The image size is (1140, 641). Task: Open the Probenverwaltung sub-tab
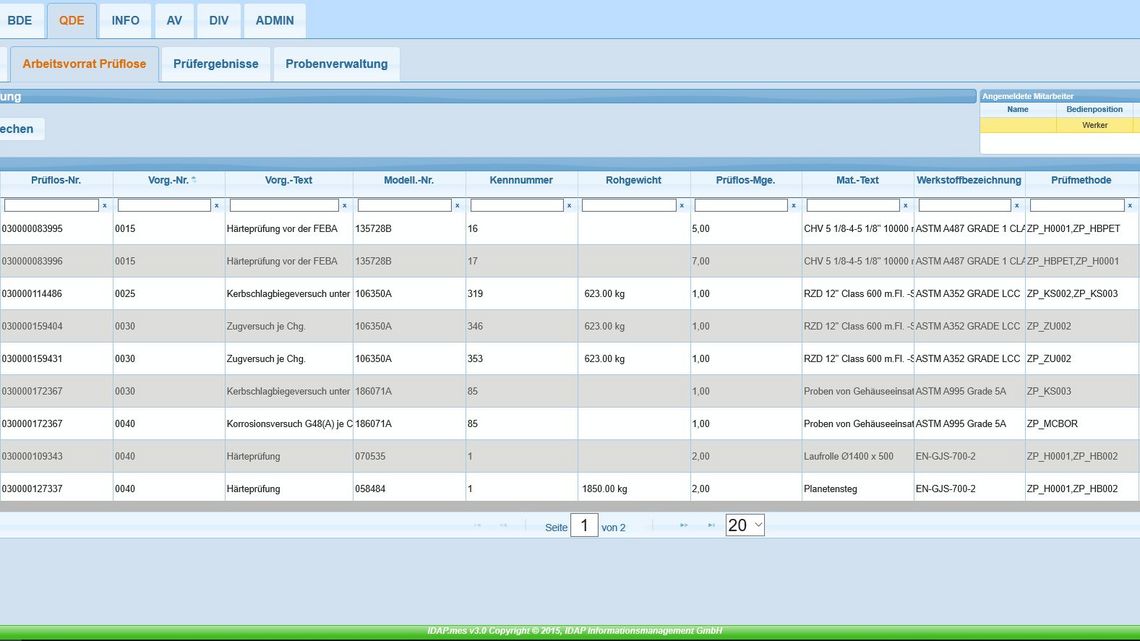[337, 64]
